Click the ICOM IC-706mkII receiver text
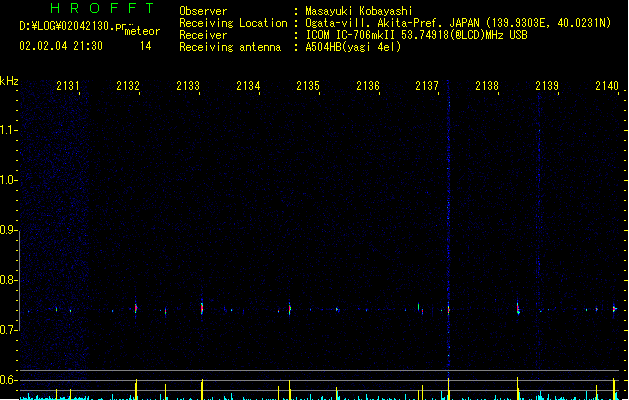629x400 pixels. pyautogui.click(x=416, y=35)
